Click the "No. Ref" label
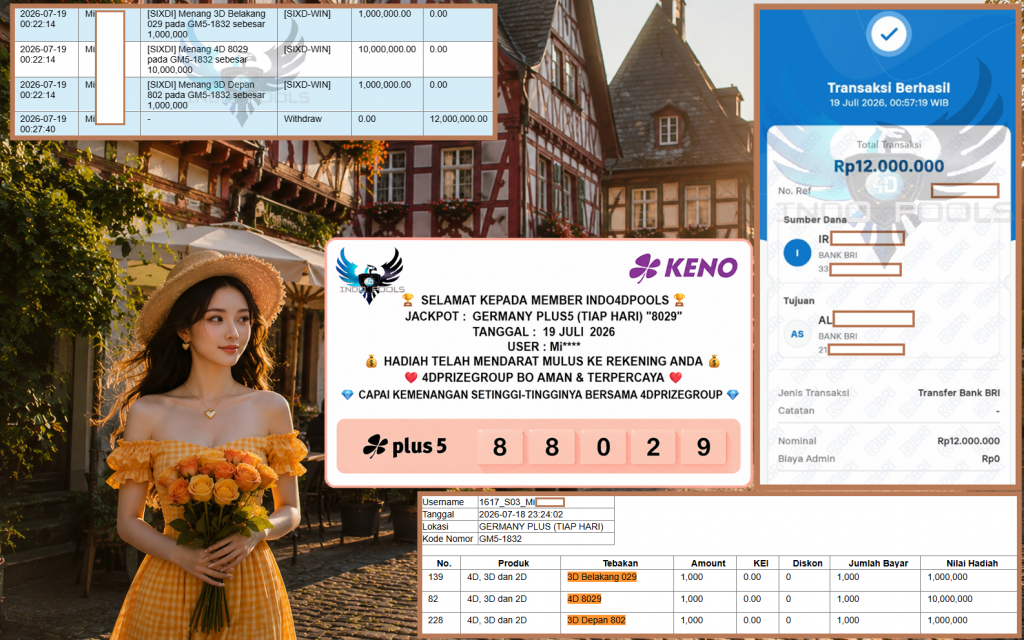 (794, 191)
